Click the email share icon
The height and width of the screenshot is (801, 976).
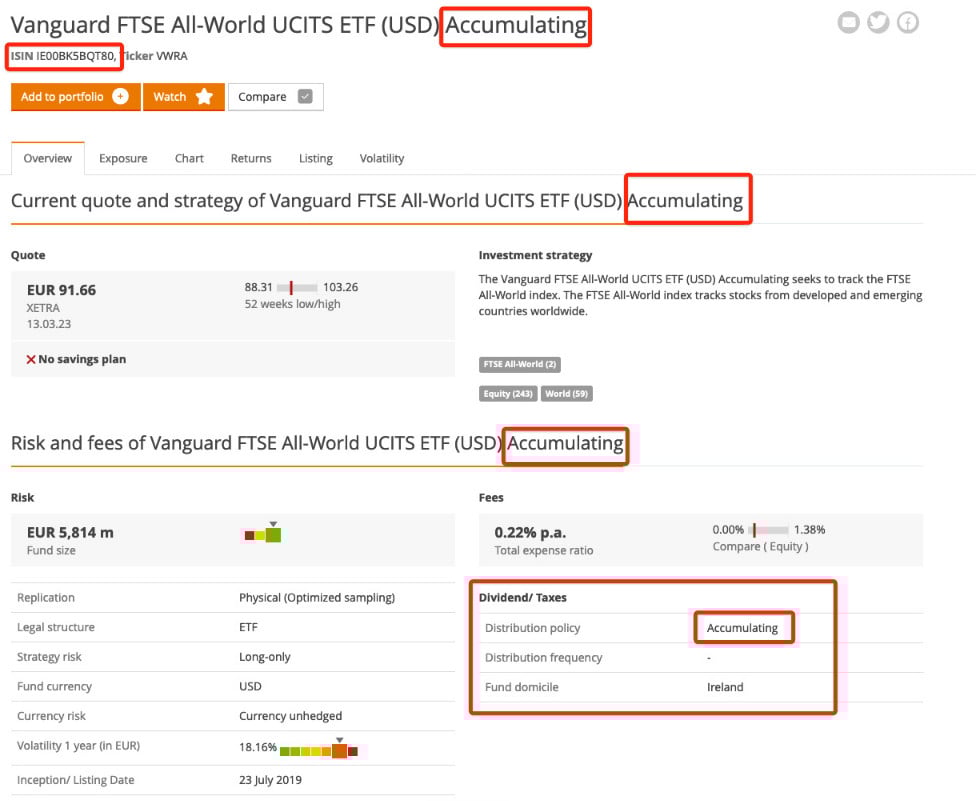pyautogui.click(x=849, y=22)
